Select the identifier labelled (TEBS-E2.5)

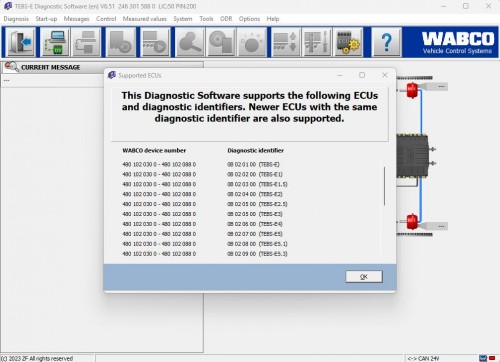point(257,204)
